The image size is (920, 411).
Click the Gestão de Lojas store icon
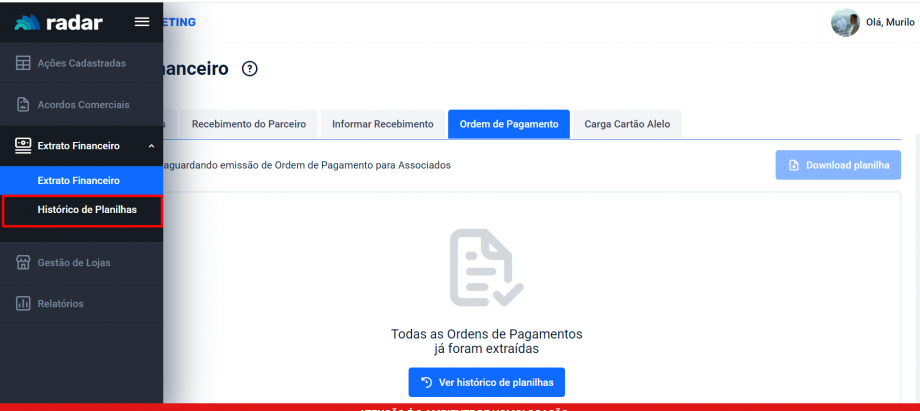22,262
